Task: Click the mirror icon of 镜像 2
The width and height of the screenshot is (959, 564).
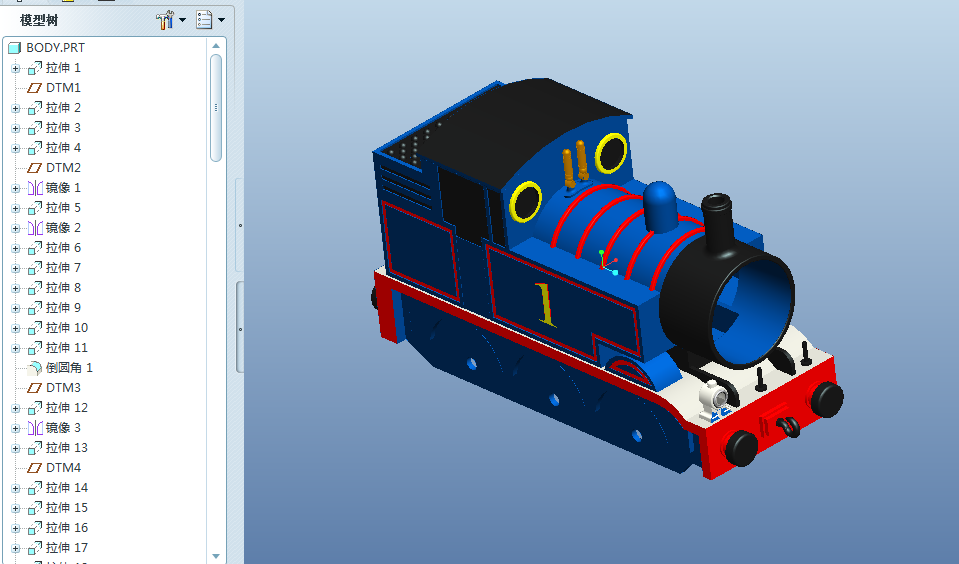Action: (35, 228)
